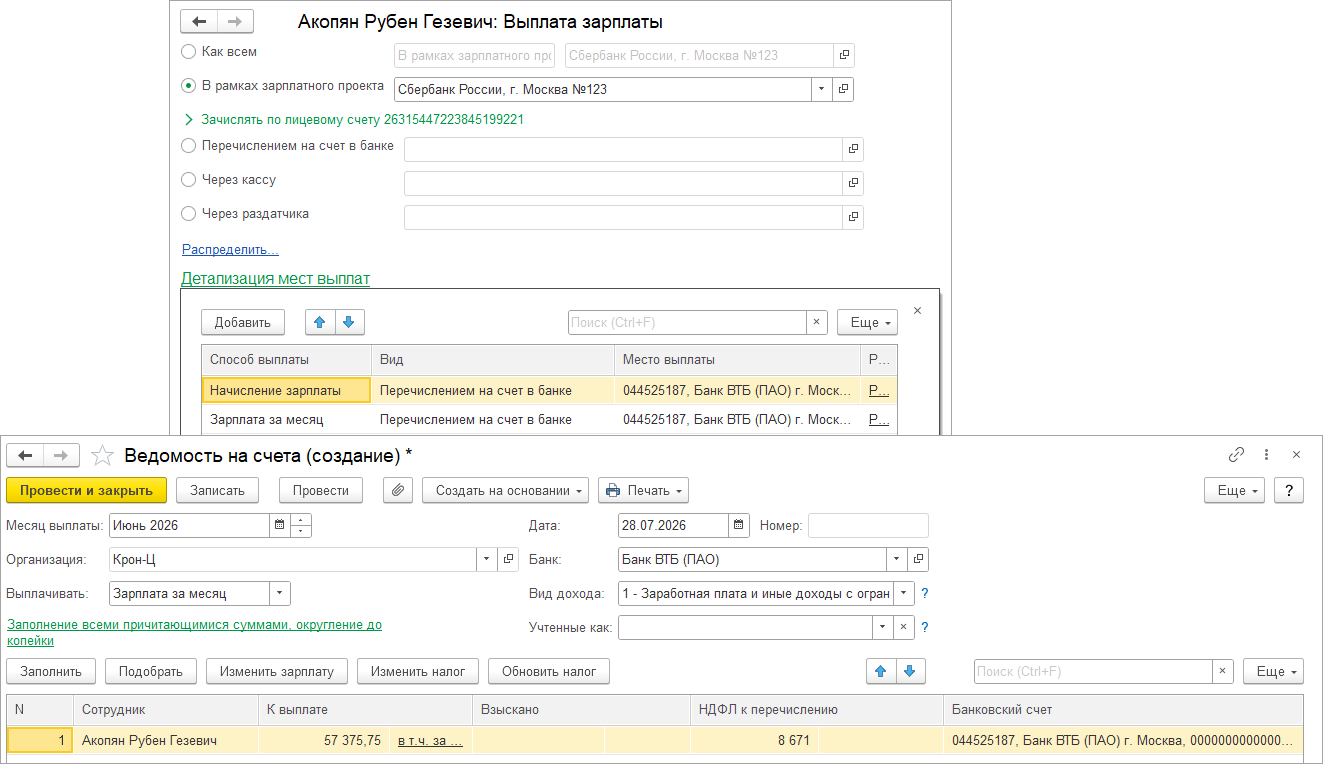The width and height of the screenshot is (1323, 764).
Task: Open Еще menu in Ведомость header
Action: 1235,490
